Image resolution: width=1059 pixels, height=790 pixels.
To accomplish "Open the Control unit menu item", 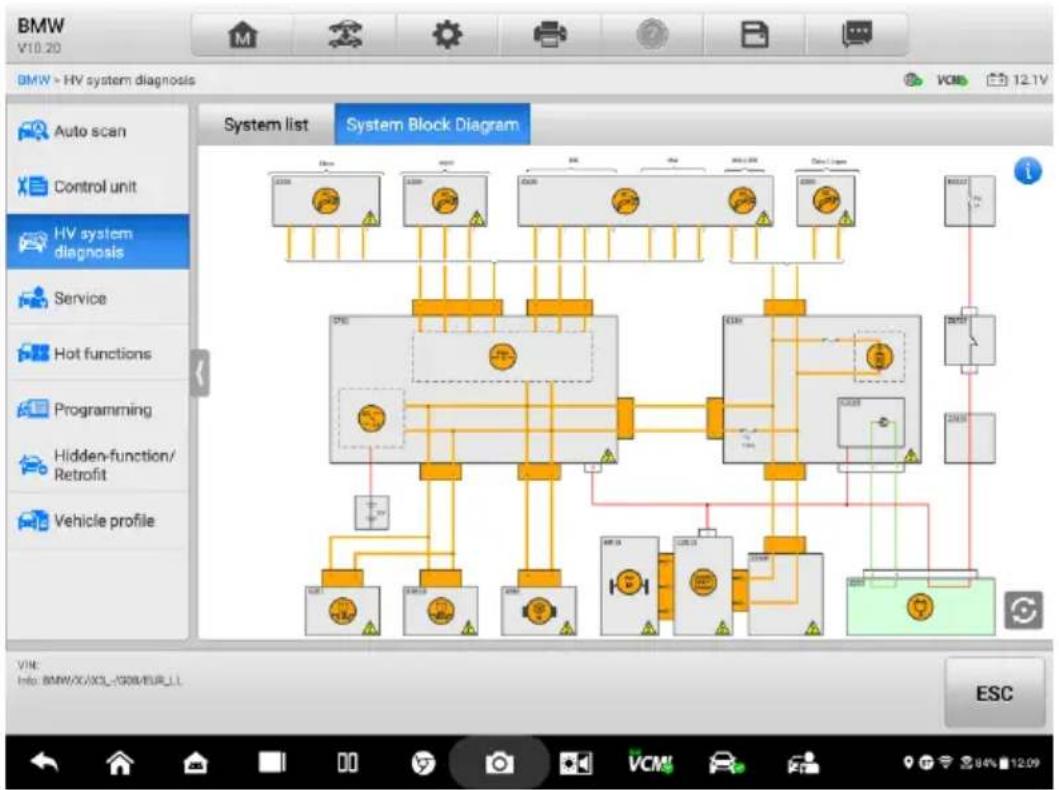I will [98, 186].
